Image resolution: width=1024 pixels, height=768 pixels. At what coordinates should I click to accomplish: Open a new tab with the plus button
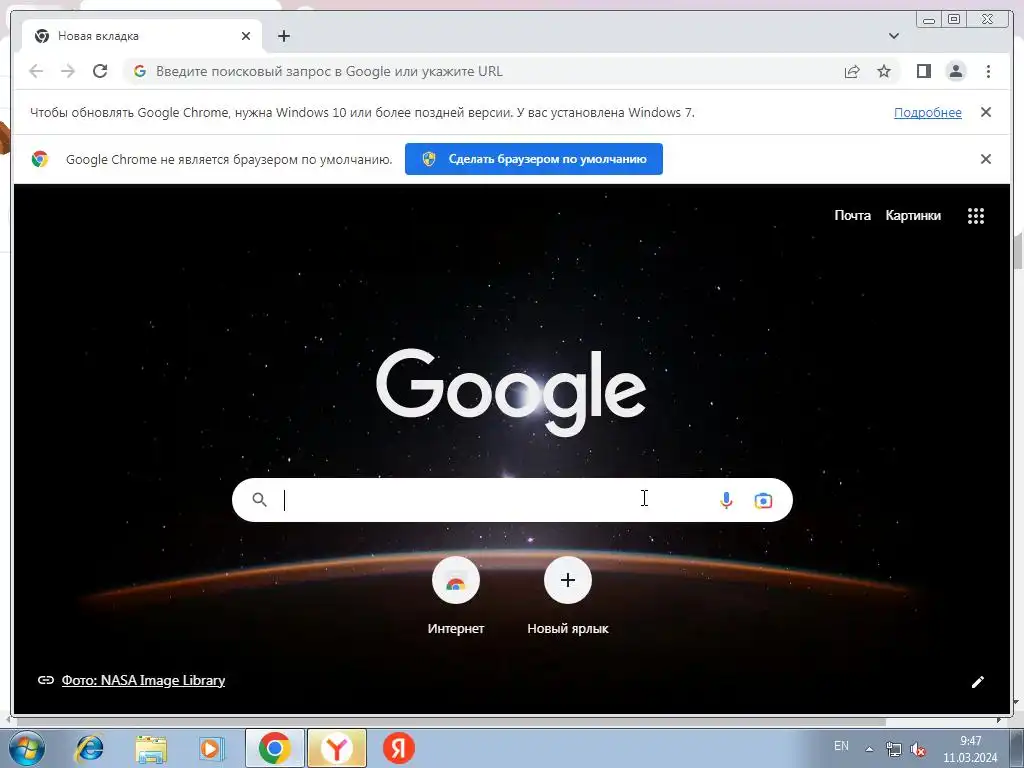tap(283, 36)
